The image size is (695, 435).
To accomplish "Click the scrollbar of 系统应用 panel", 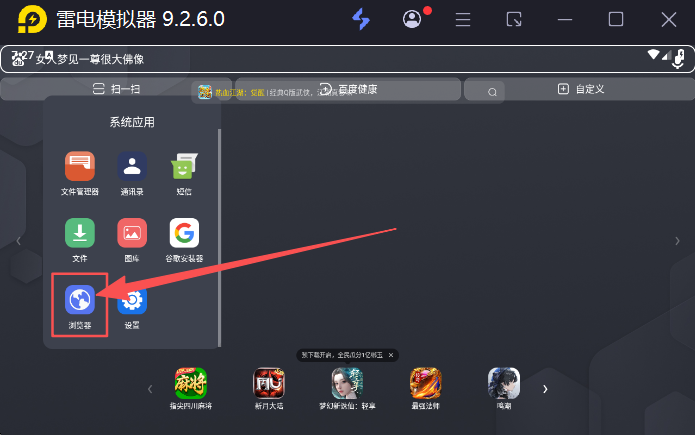I will pyautogui.click(x=219, y=238).
